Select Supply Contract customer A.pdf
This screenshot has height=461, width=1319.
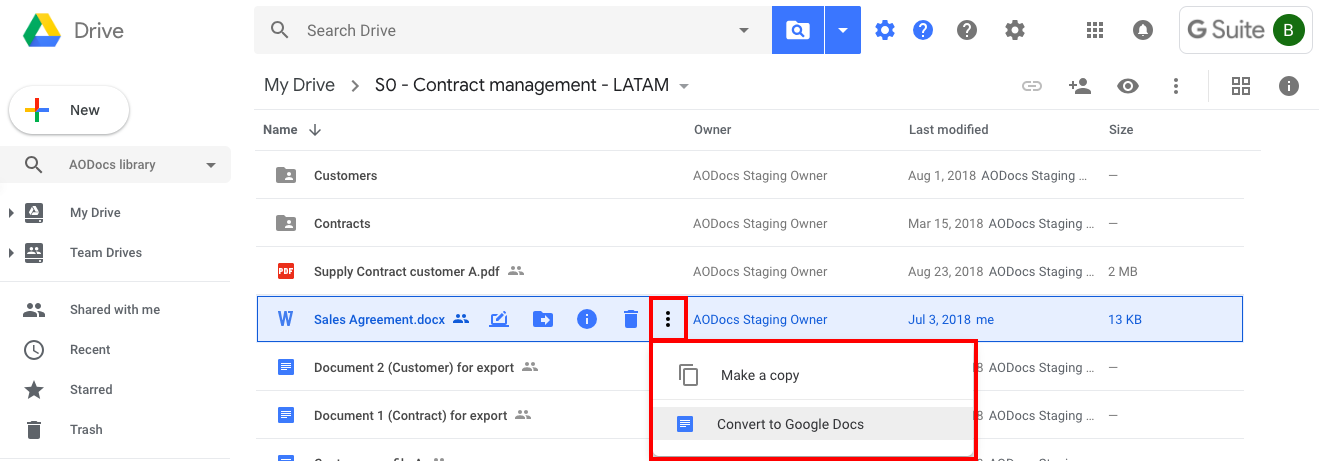pyautogui.click(x=407, y=271)
